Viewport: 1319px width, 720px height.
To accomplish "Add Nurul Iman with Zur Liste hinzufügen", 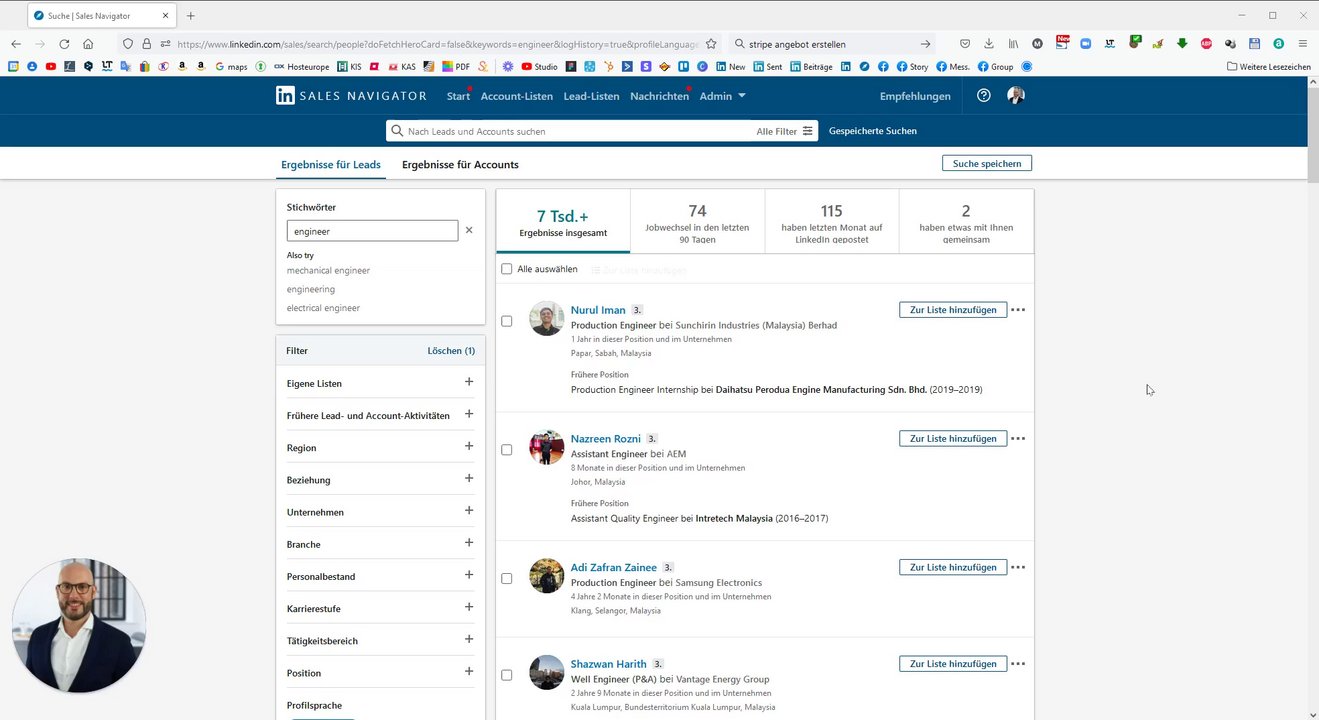I will pyautogui.click(x=953, y=310).
